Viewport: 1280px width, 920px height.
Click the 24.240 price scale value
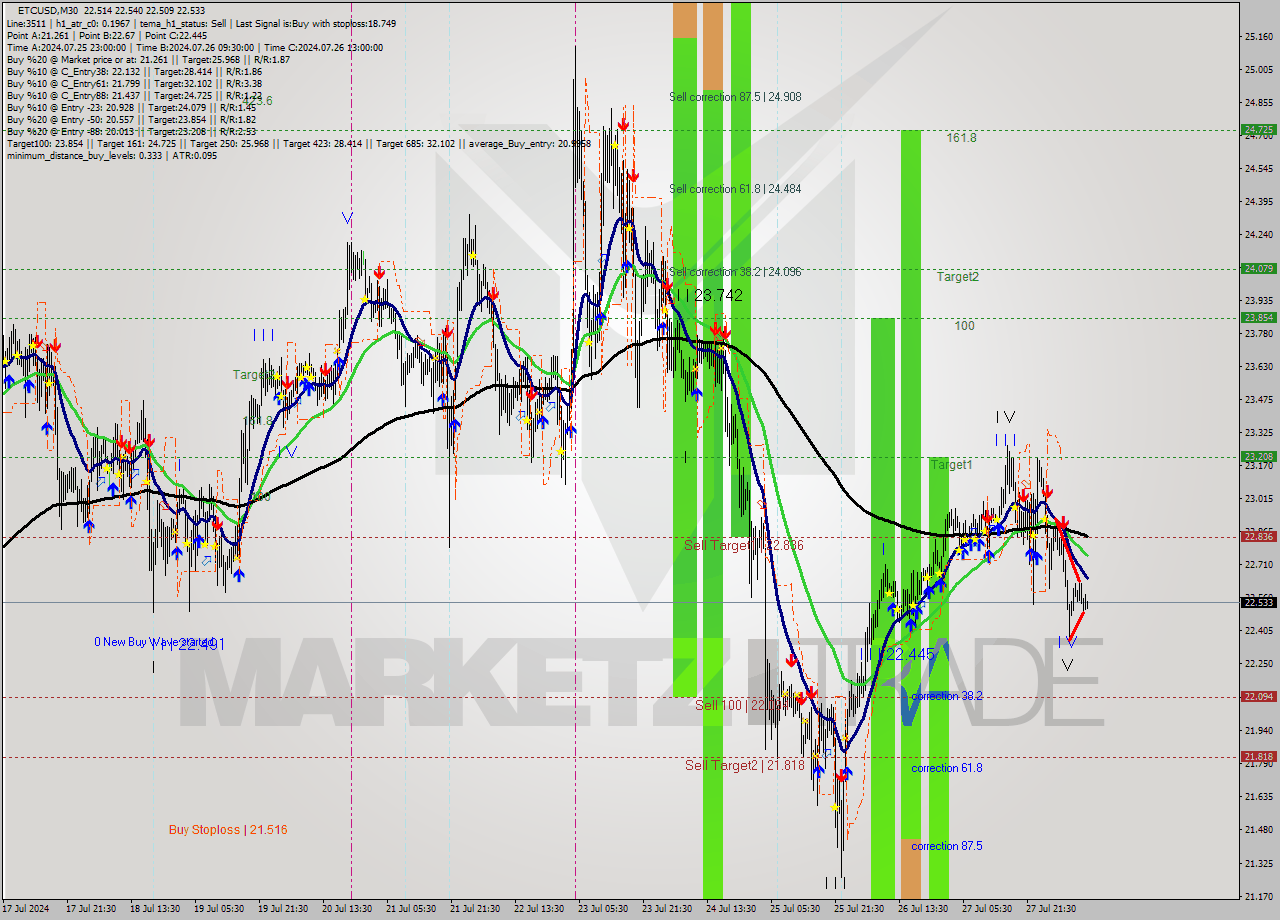tap(1258, 235)
